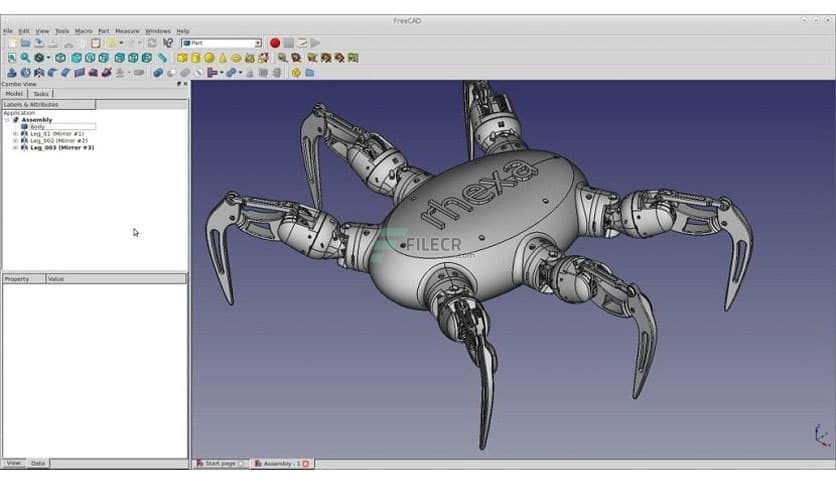Image resolution: width=836 pixels, height=484 pixels.
Task: Create a new document with the New icon
Action: pyautogui.click(x=12, y=43)
